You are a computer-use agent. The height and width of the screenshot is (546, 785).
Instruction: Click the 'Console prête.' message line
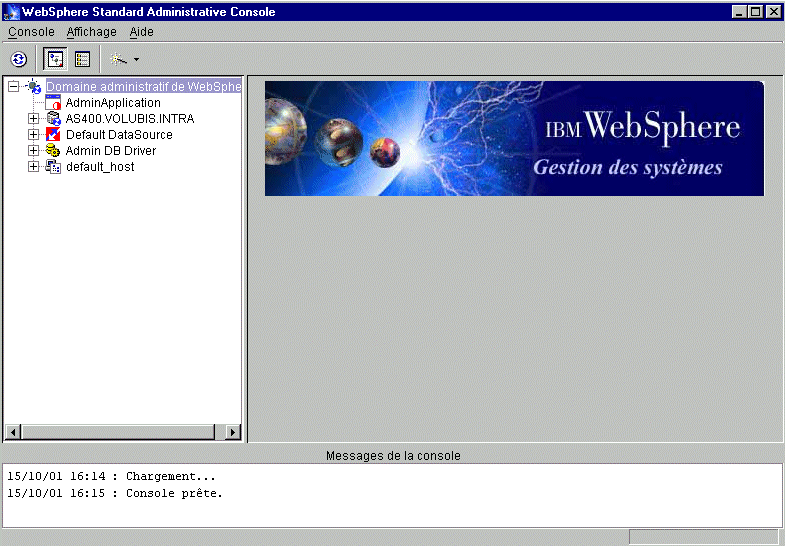point(115,493)
